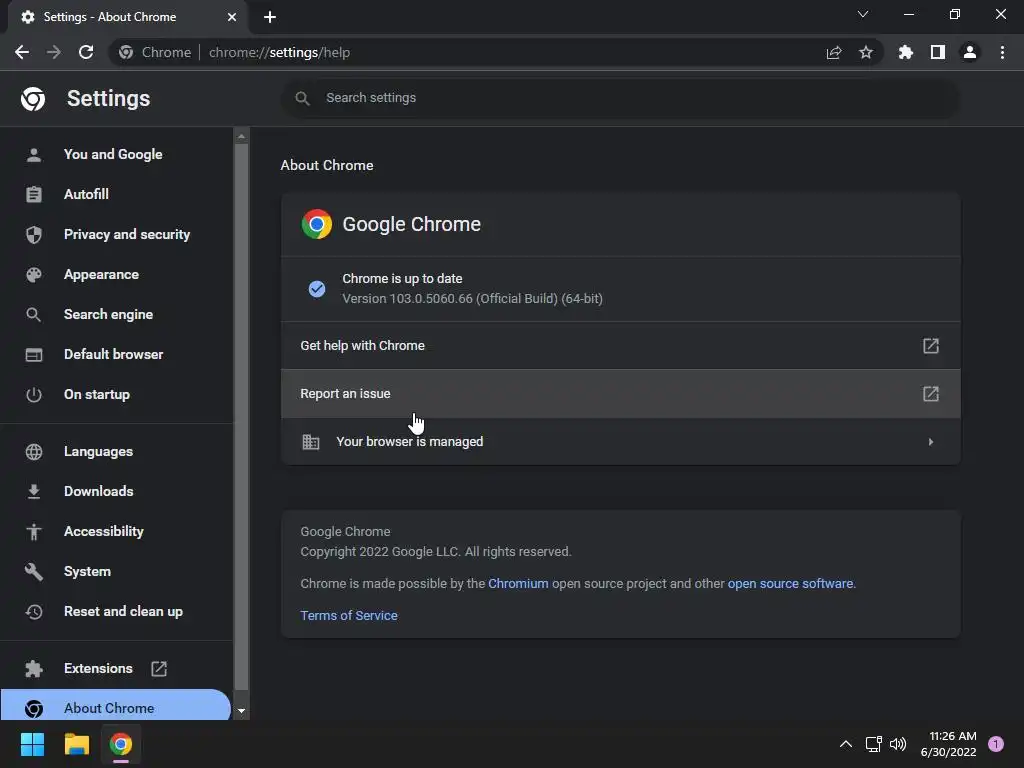Click Get help with Chrome row
This screenshot has width=1024, height=768.
coord(620,345)
